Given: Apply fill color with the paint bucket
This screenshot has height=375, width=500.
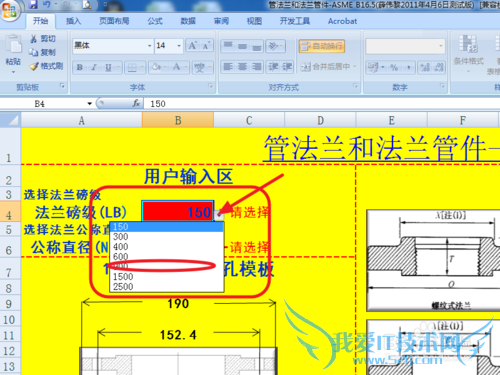Looking at the screenshot, I should (x=156, y=67).
